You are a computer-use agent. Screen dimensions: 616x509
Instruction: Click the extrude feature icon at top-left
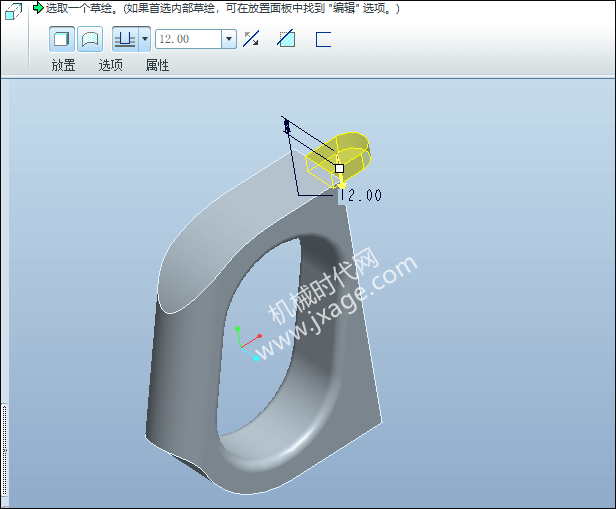[13, 11]
